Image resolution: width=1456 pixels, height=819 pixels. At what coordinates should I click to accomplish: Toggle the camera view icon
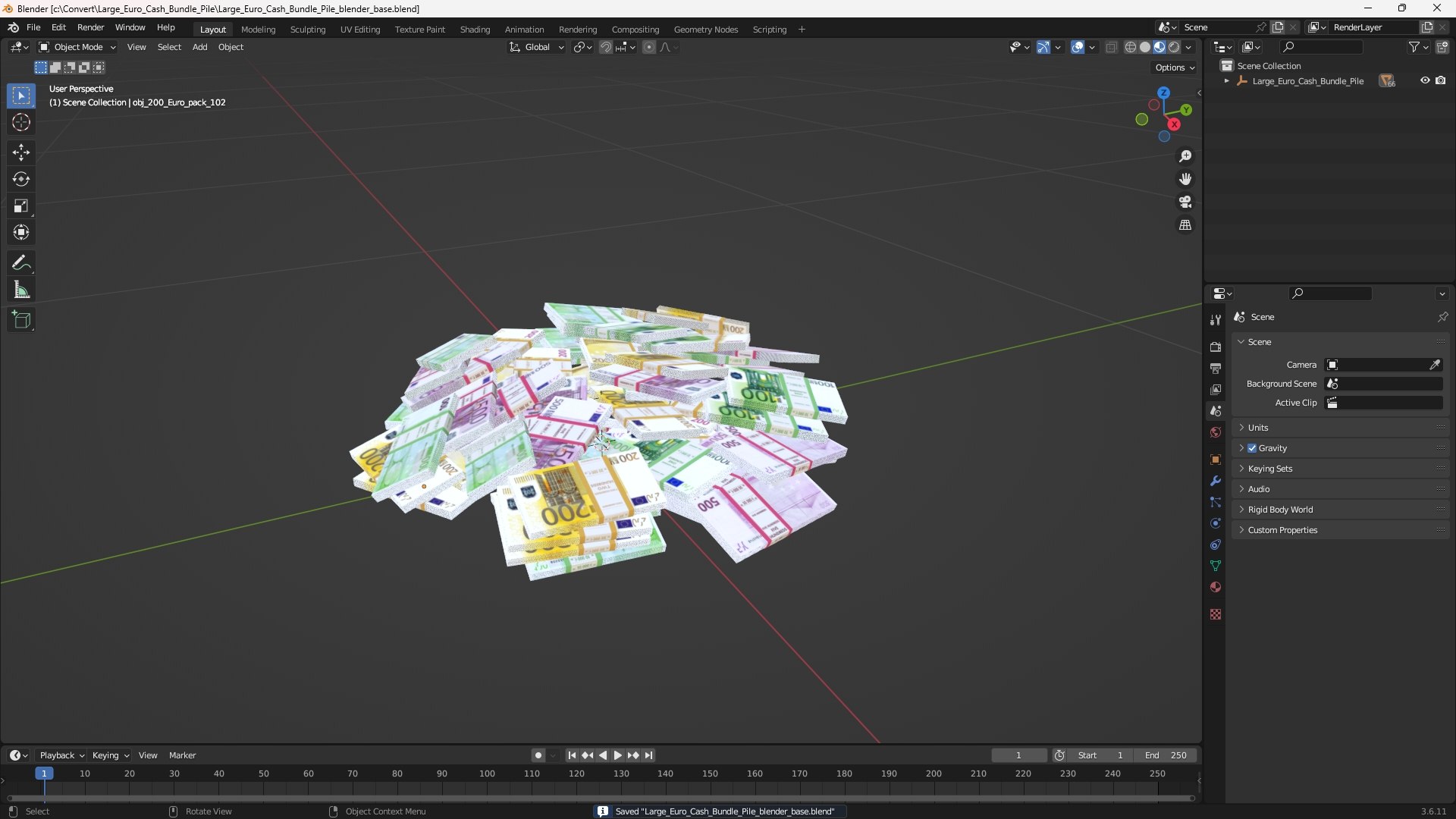pos(1185,202)
